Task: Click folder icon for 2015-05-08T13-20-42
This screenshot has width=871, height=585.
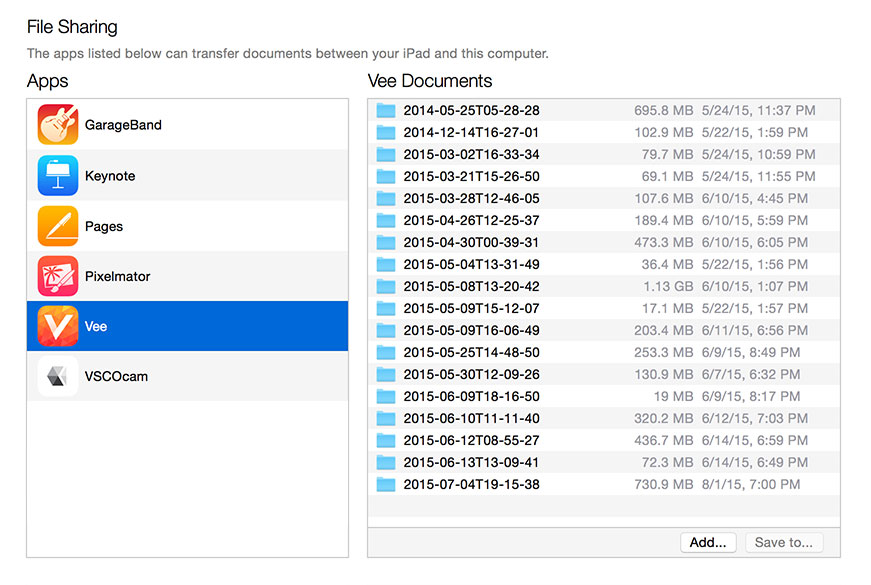Action: [x=386, y=286]
